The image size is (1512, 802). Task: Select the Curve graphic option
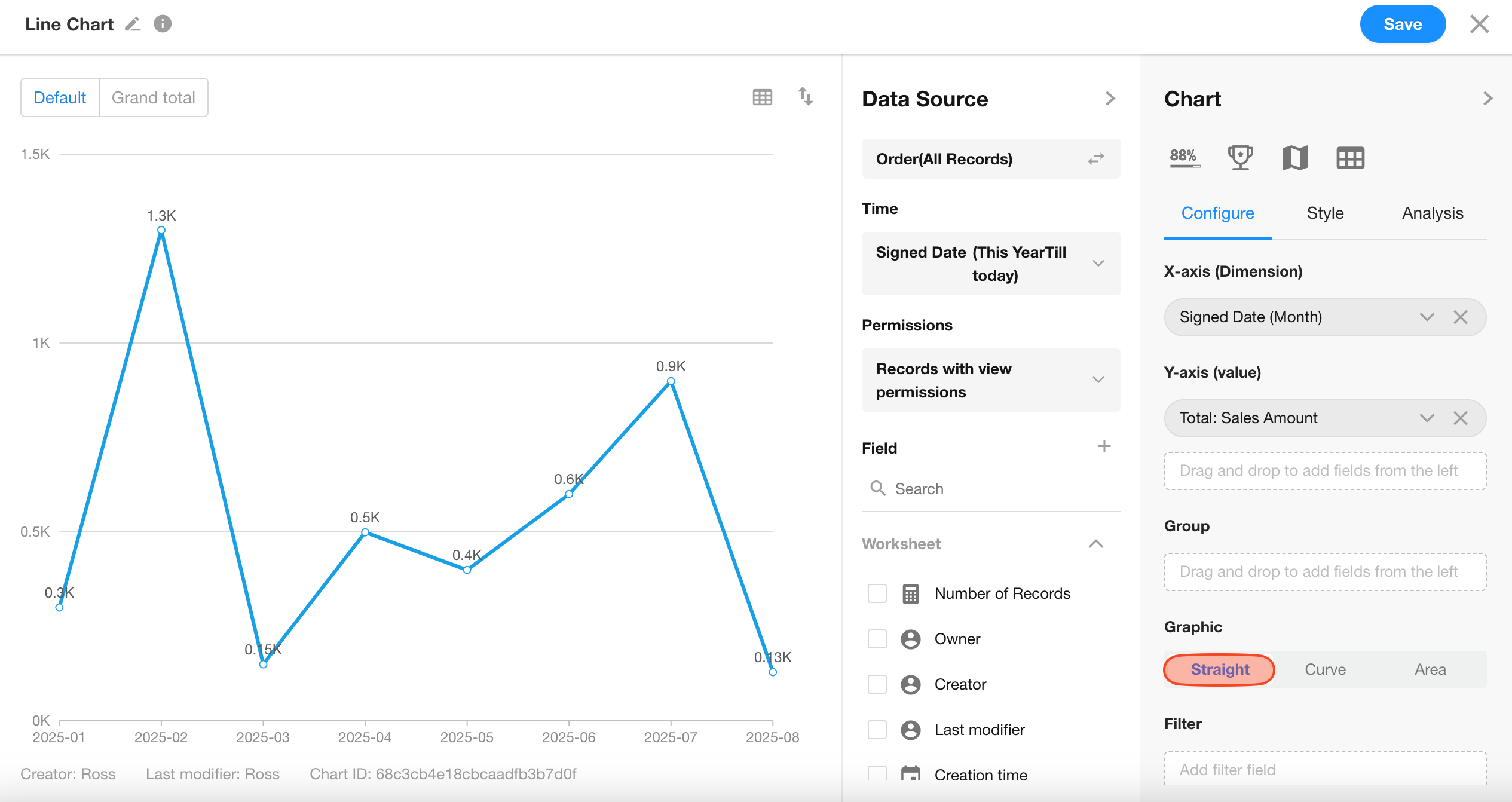[1325, 669]
